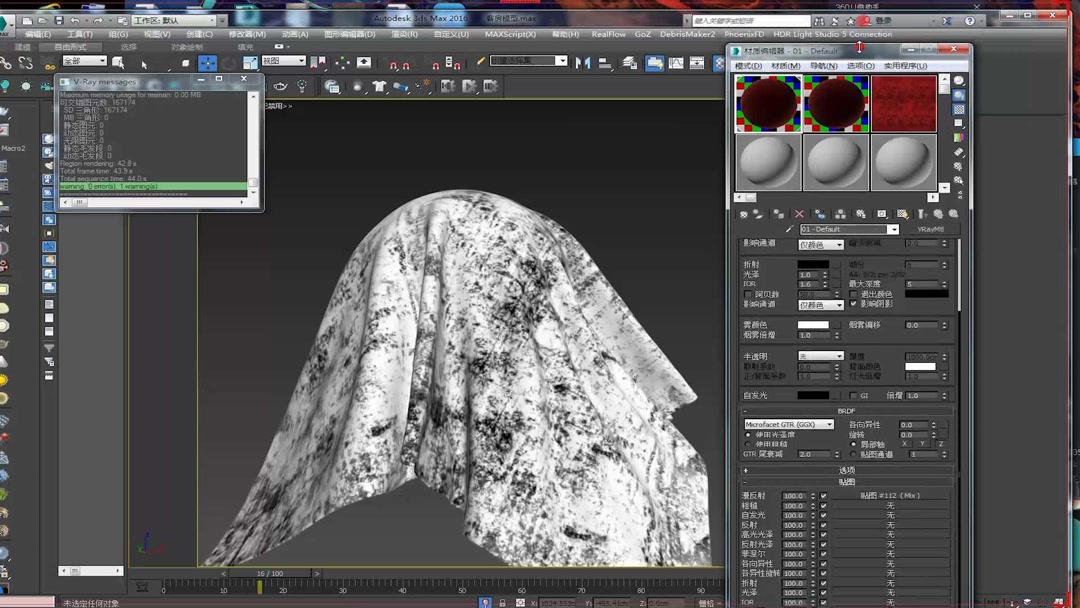Viewport: 1080px width, 608px height.
Task: Toggle the 影响阴影 checkbox
Action: click(853, 304)
